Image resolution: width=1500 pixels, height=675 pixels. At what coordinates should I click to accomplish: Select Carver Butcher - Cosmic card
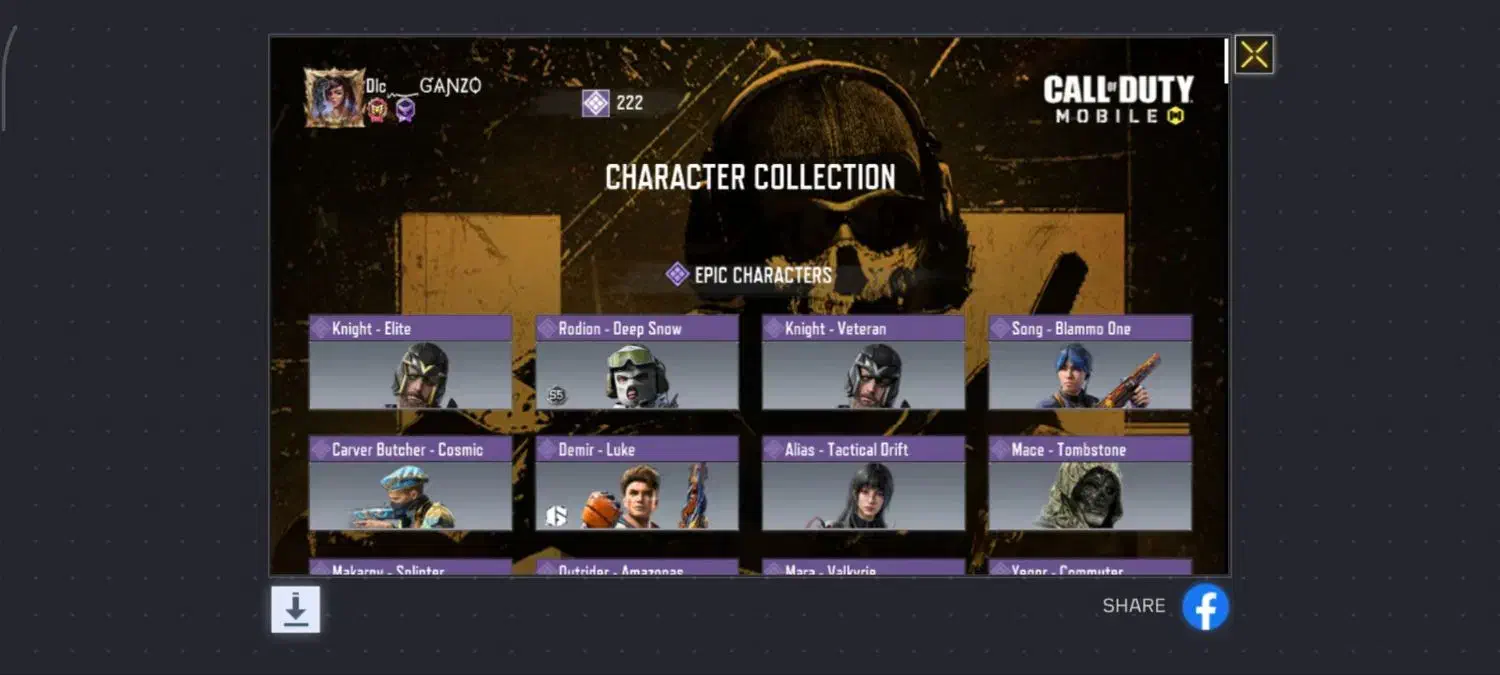click(x=410, y=483)
